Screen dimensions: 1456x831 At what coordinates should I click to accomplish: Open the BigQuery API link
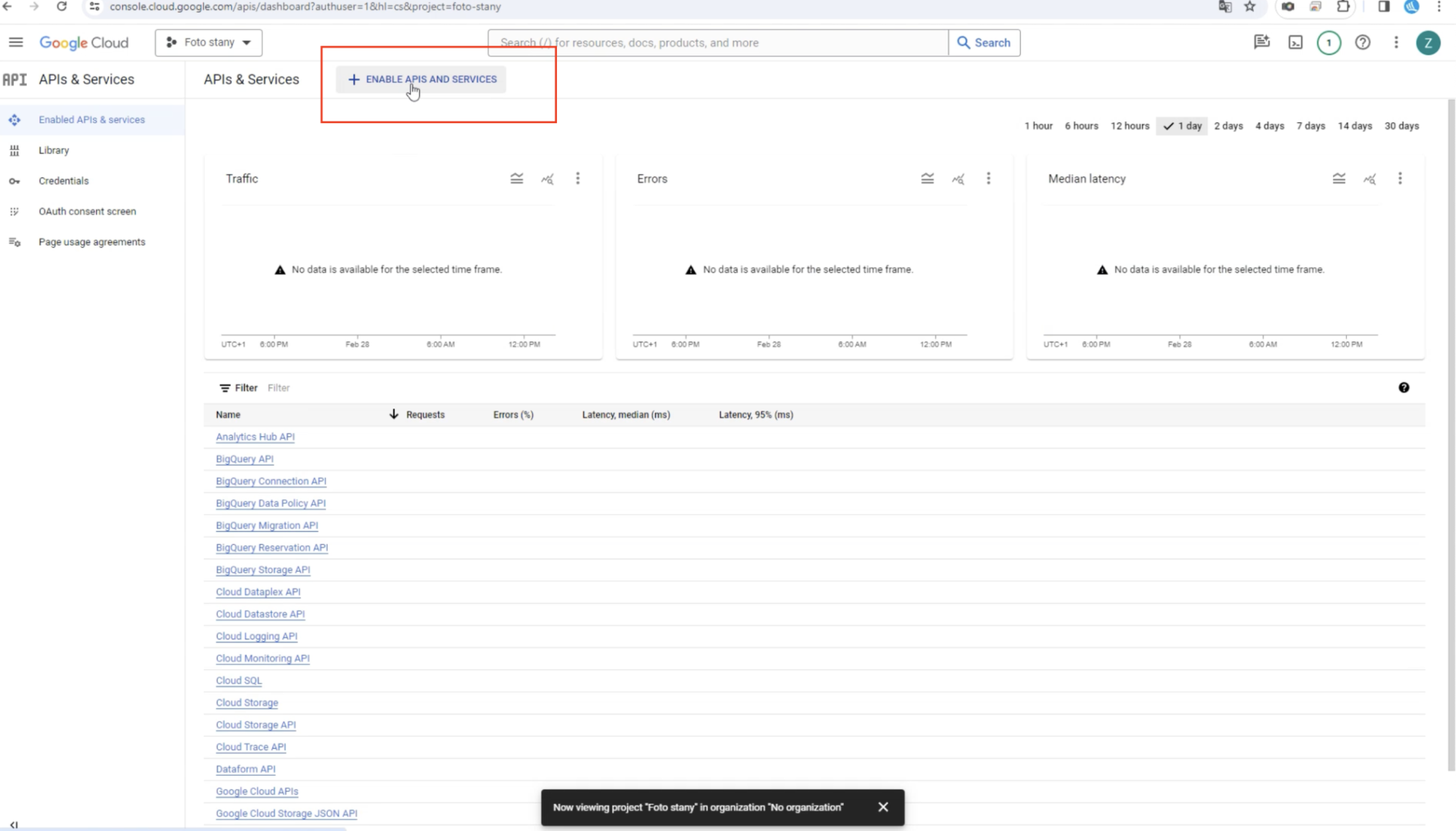(245, 459)
